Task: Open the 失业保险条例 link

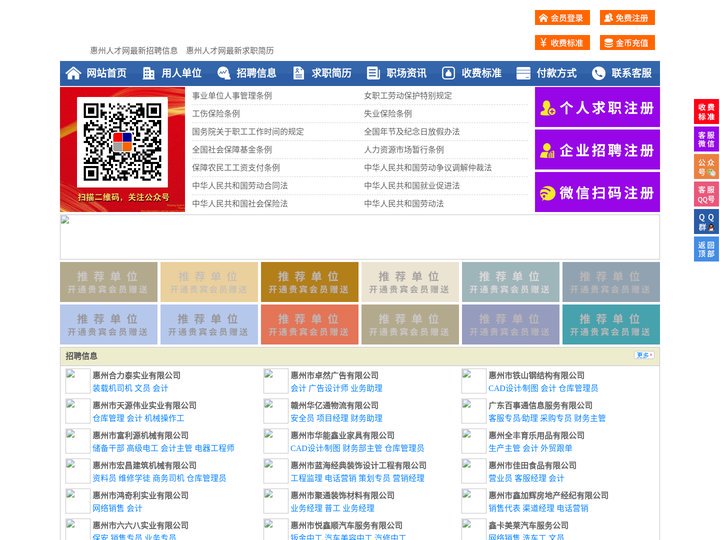Action: click(388, 113)
